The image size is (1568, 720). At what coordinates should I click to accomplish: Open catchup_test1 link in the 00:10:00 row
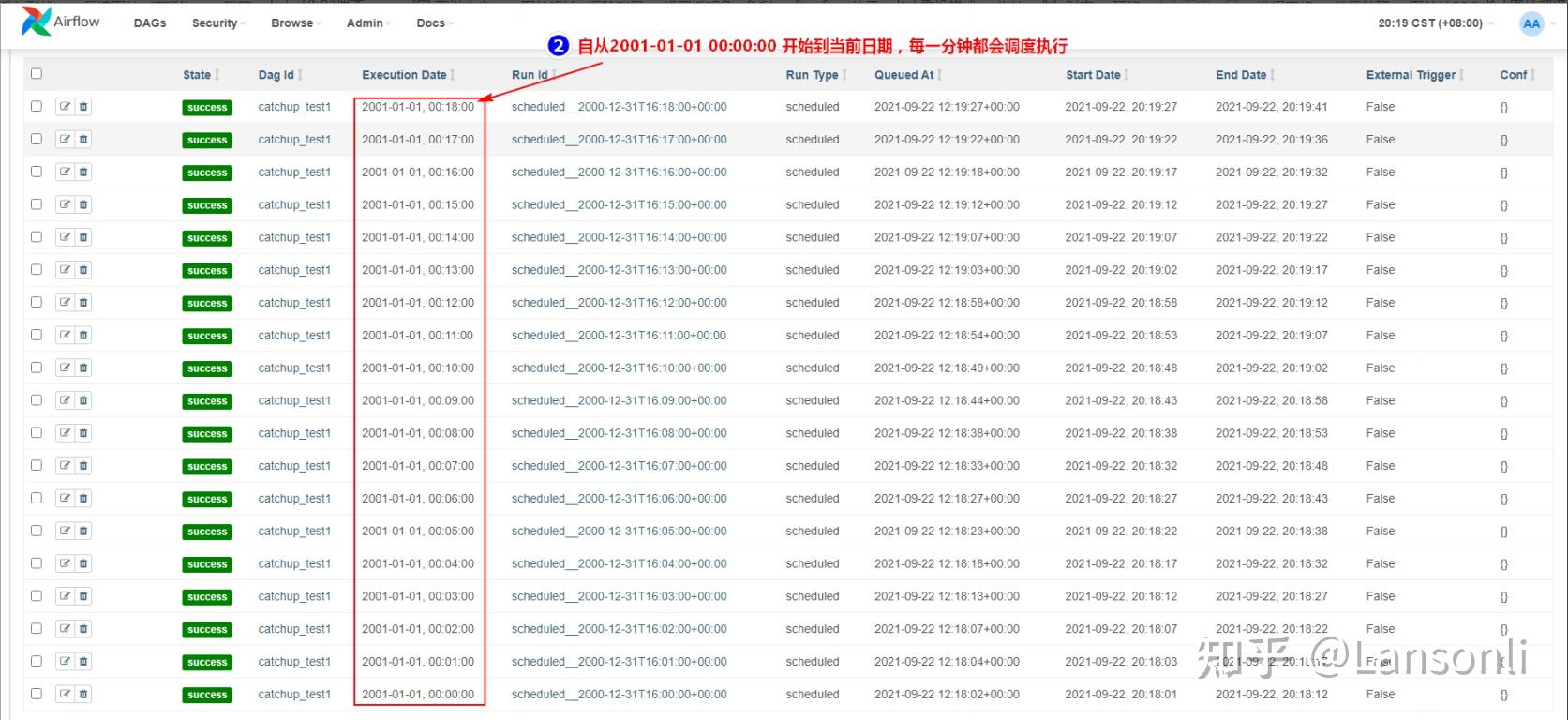tap(294, 367)
